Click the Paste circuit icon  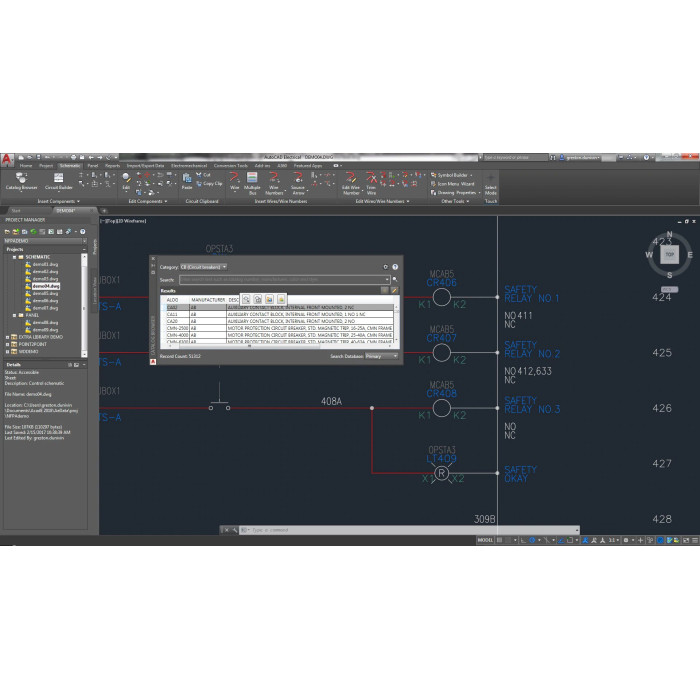tap(187, 181)
